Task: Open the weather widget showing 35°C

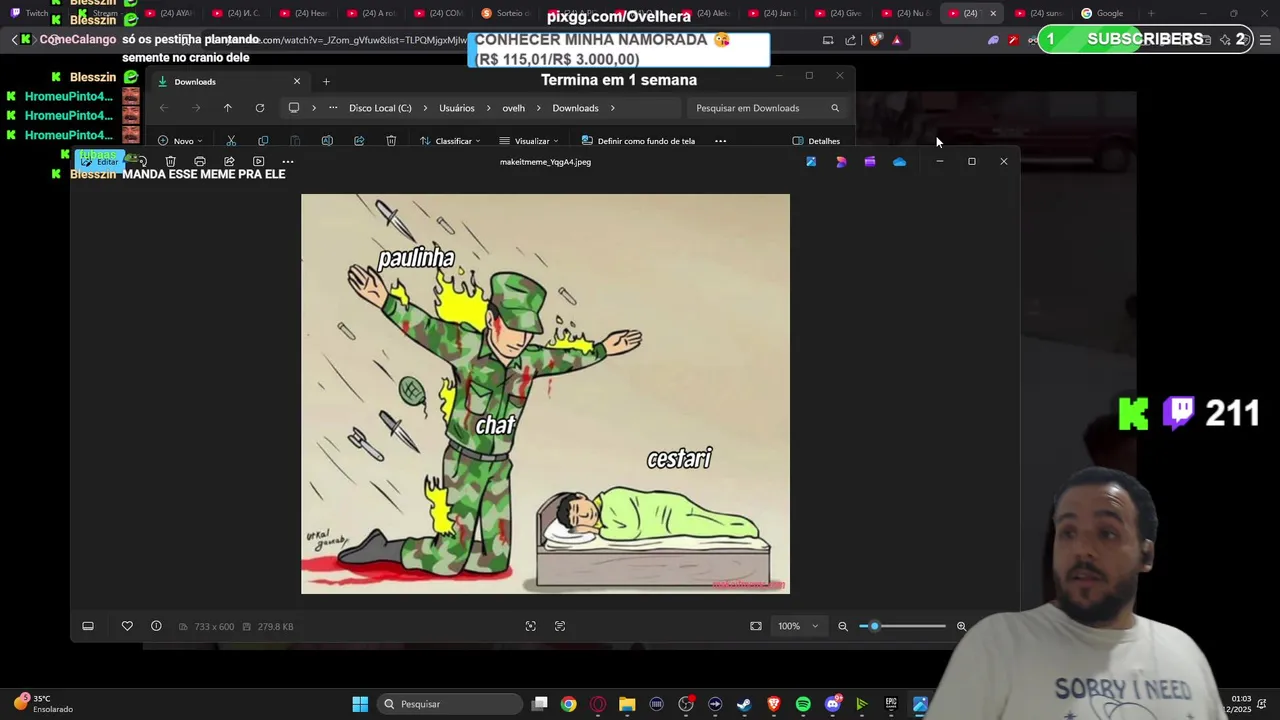Action: click(42, 704)
